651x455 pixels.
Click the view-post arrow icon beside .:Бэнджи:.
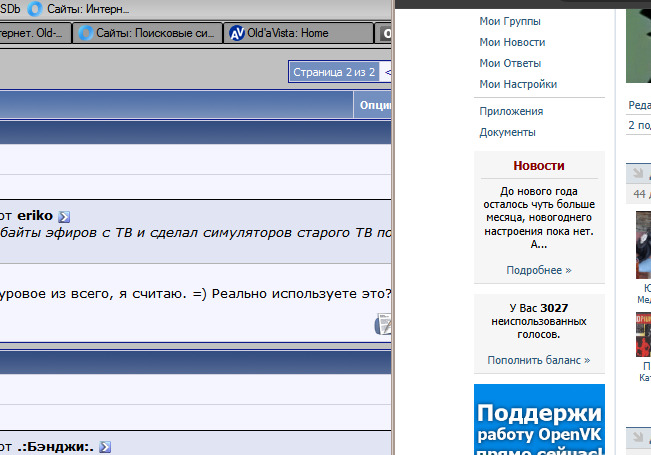(x=105, y=447)
